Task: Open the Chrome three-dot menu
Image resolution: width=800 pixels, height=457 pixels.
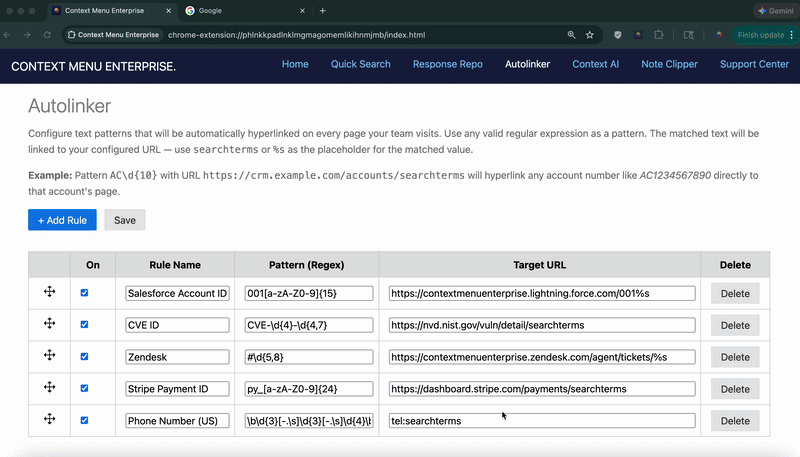Action: coord(791,35)
